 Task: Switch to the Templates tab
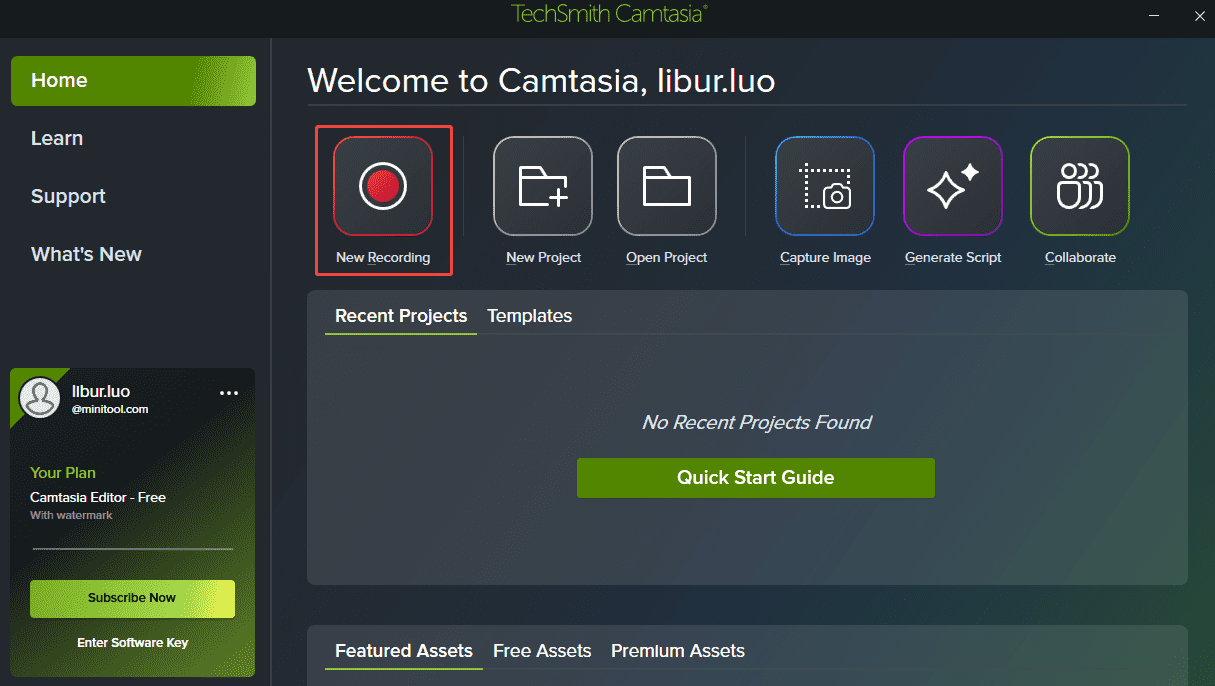point(529,315)
